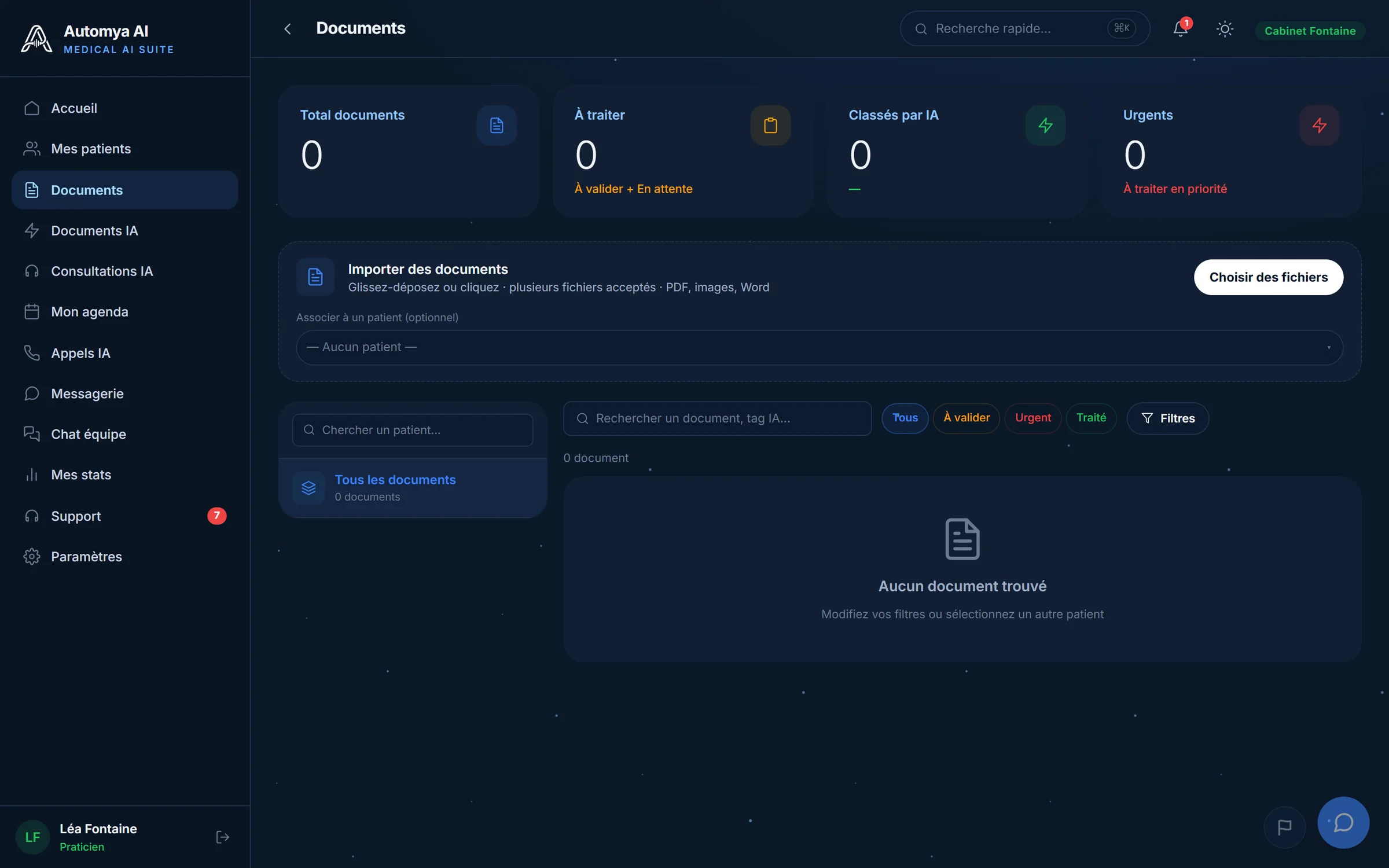Image resolution: width=1389 pixels, height=868 pixels.
Task: Open Consultations IA
Action: coord(124,271)
